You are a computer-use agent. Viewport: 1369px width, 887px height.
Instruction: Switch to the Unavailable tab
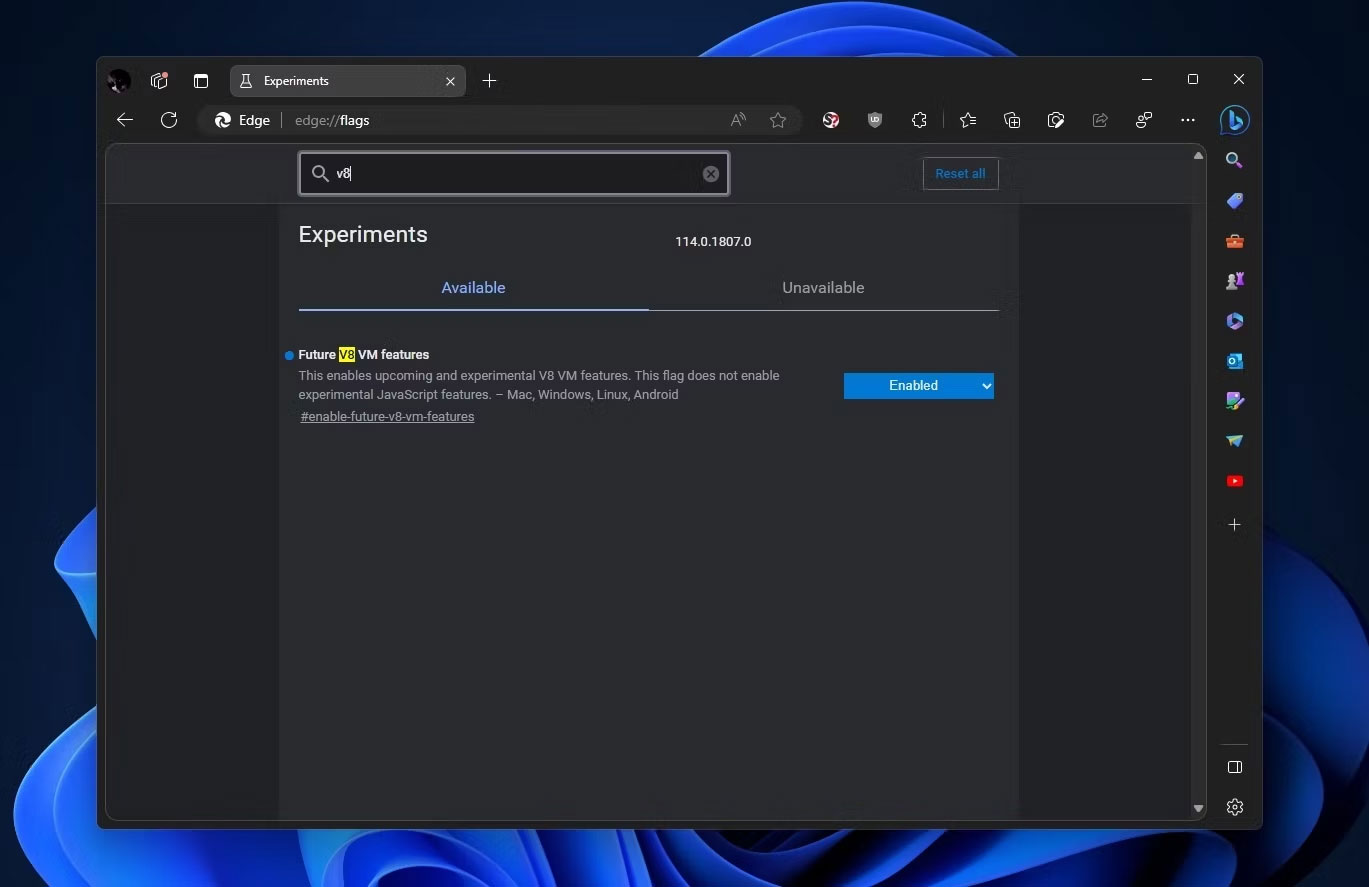[x=823, y=288]
